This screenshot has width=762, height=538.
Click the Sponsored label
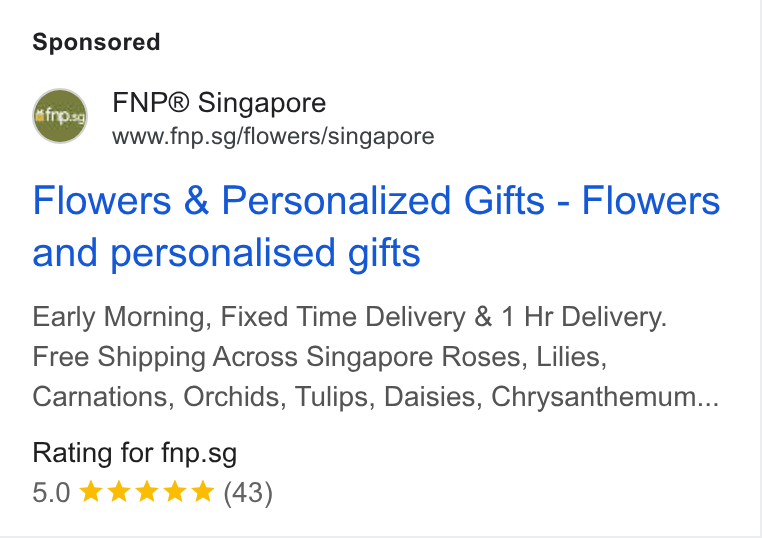click(x=96, y=42)
